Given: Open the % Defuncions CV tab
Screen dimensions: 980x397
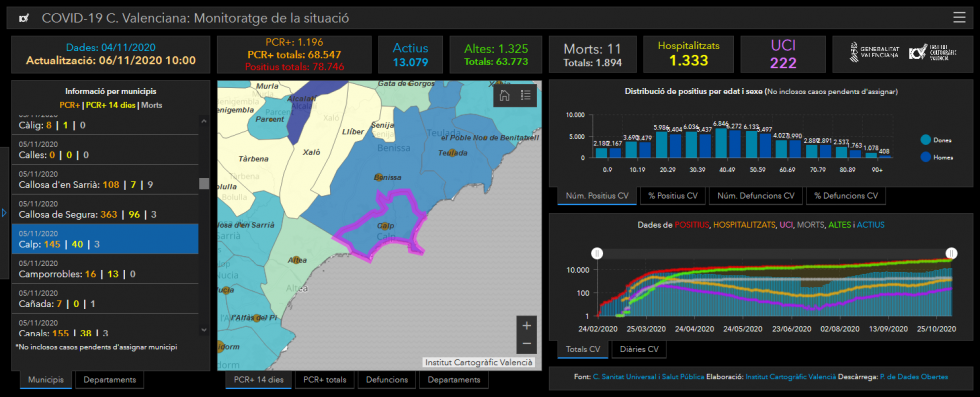Looking at the screenshot, I should tap(846, 196).
